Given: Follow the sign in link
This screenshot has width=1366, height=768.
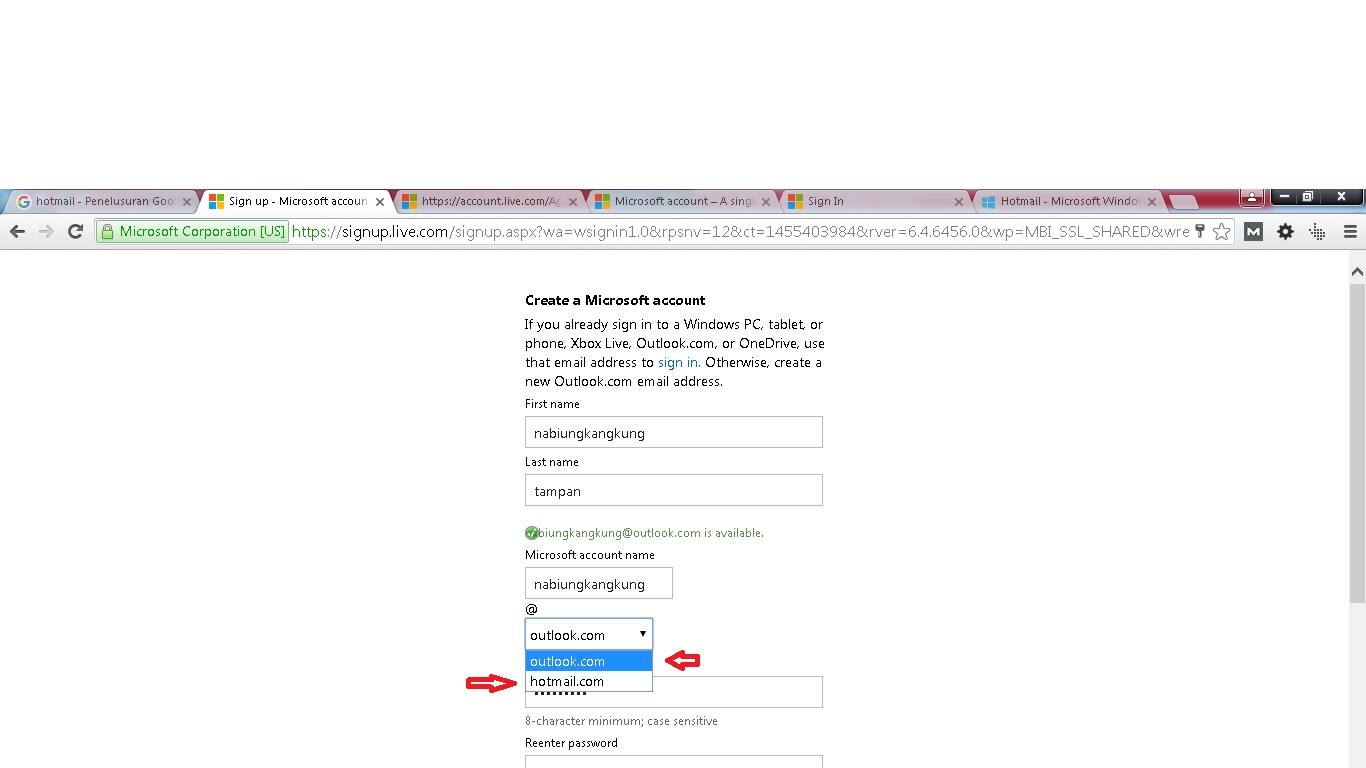Looking at the screenshot, I should [678, 362].
